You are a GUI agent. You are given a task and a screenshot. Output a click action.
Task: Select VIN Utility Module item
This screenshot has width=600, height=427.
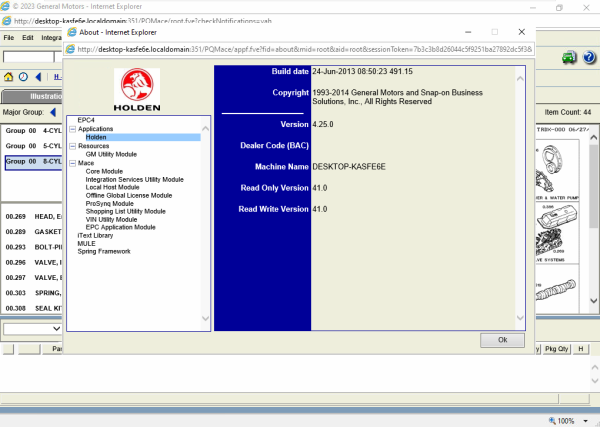(111, 220)
